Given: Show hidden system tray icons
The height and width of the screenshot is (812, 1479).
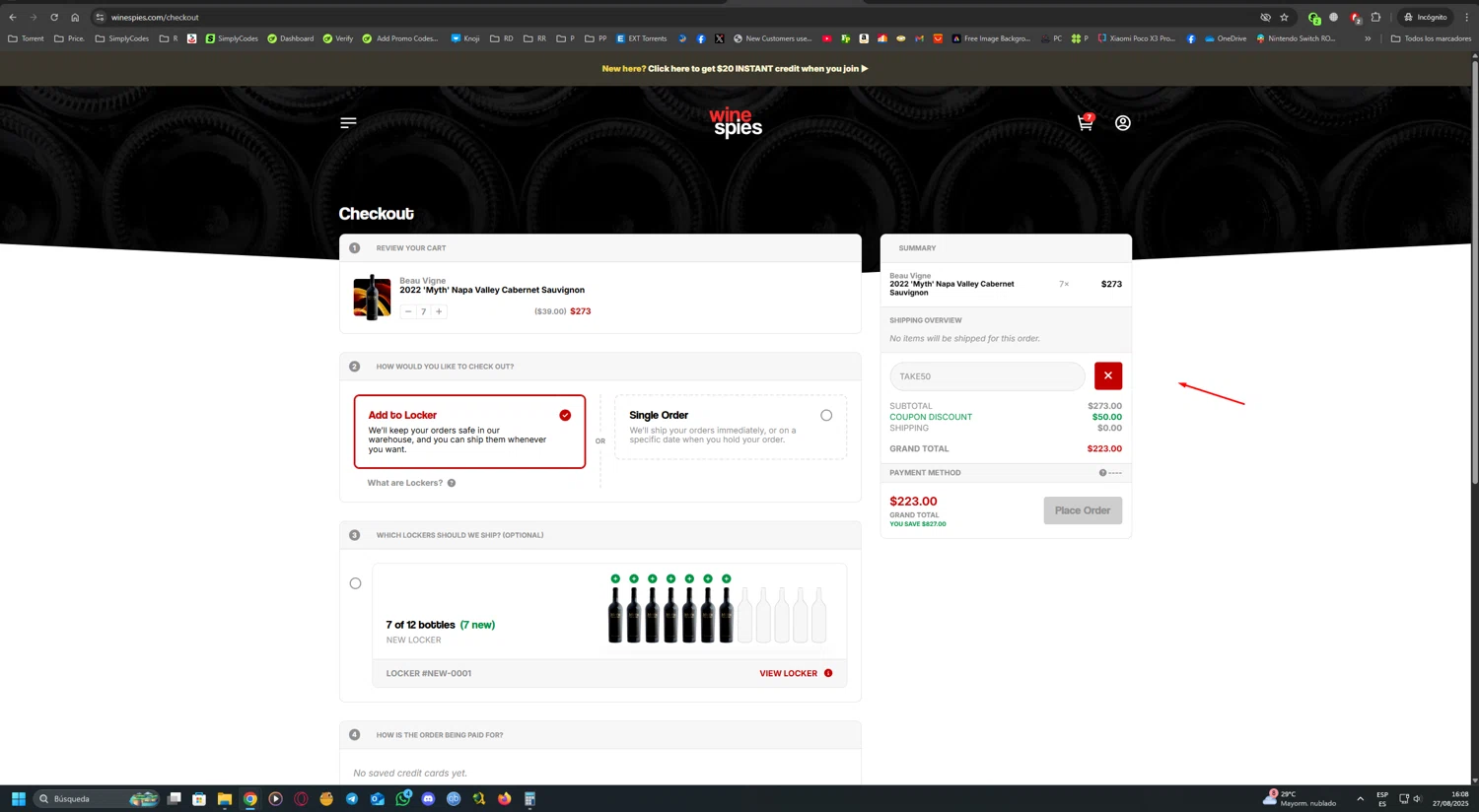Looking at the screenshot, I should (1361, 799).
